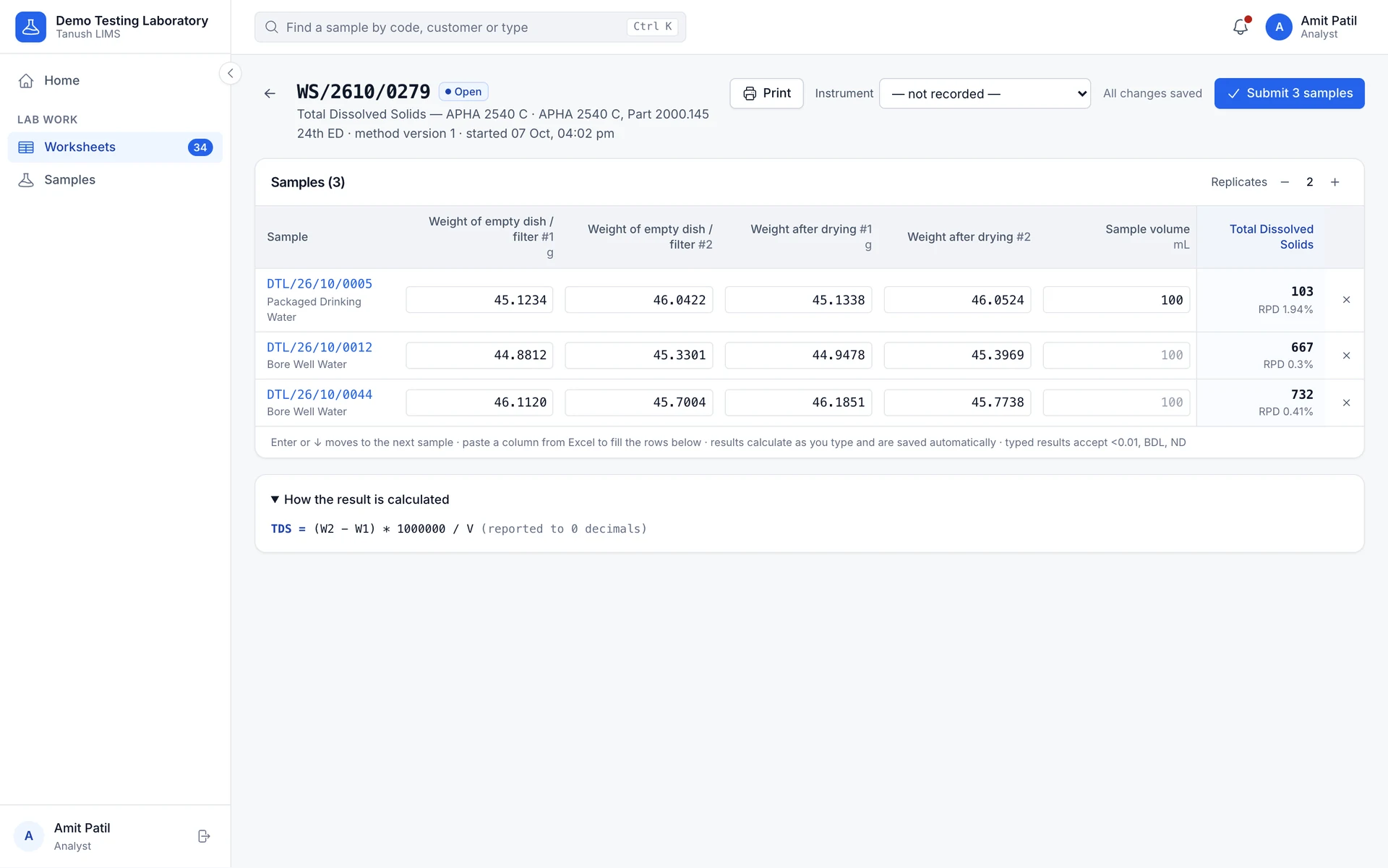Click sample volume field for DTL/26/10/0012
This screenshot has height=868, width=1388.
click(1116, 356)
